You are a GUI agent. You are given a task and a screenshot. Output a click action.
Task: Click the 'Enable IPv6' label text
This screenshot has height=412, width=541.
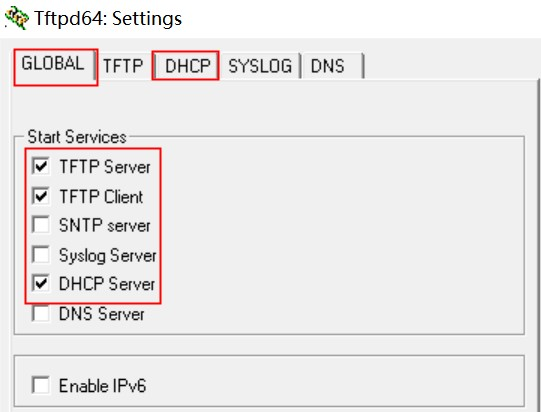coord(102,386)
